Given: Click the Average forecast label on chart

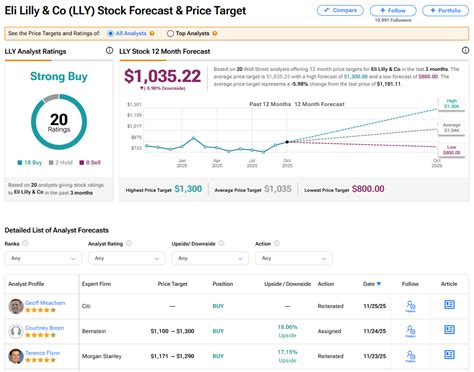Looking at the screenshot, I should 452,128.
